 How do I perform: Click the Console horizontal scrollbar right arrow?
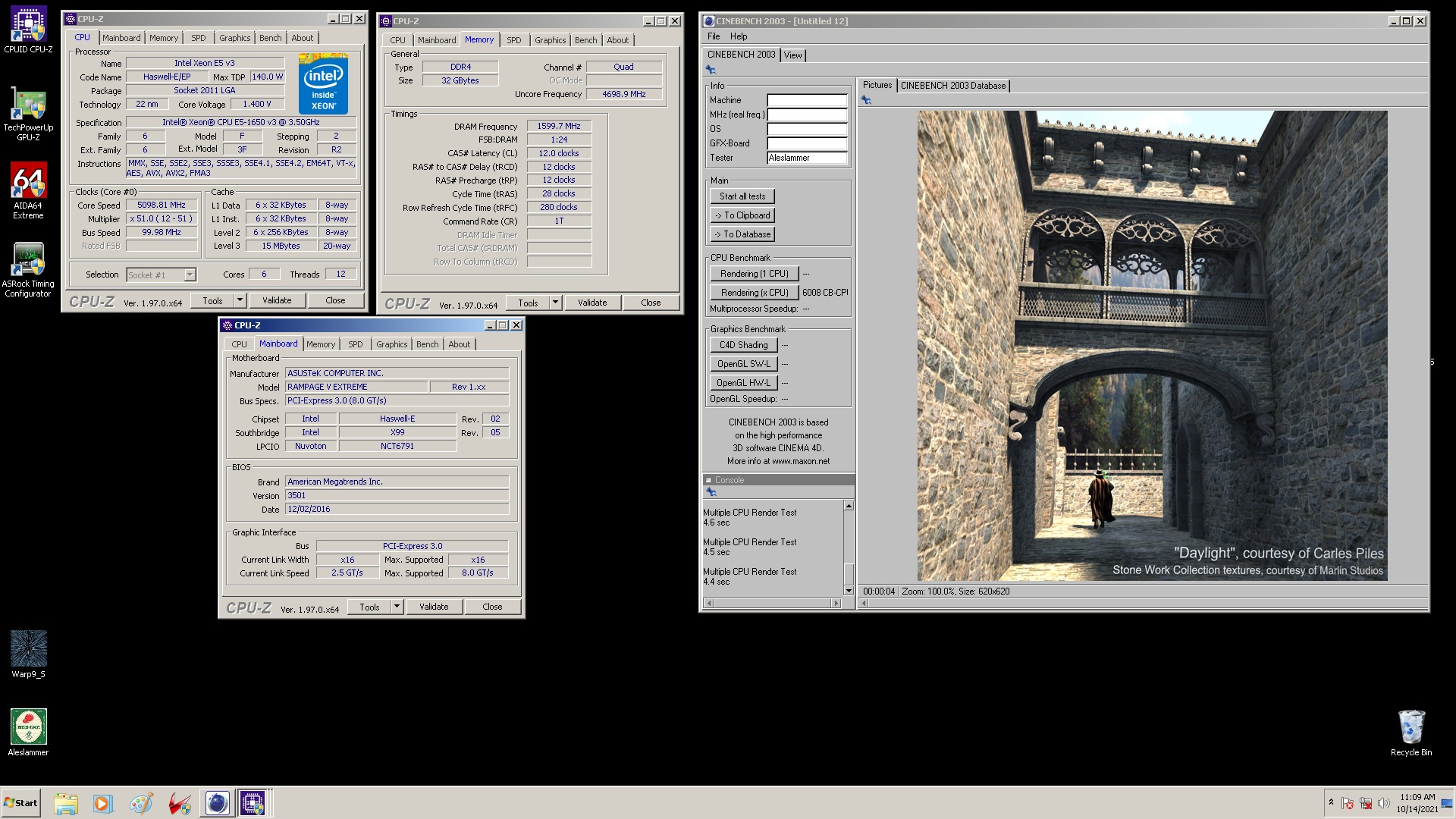point(836,604)
